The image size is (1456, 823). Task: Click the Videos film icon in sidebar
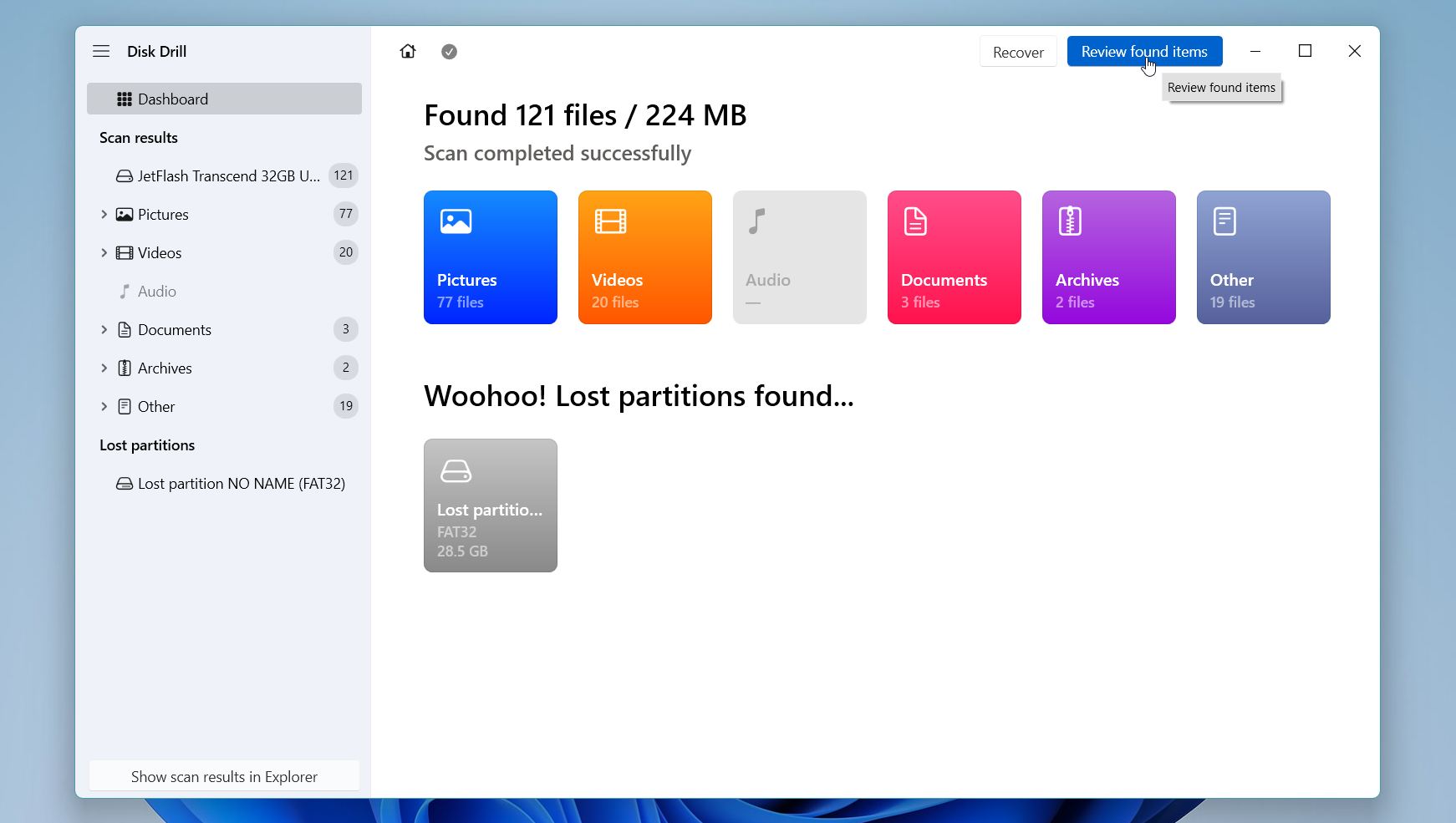pos(125,253)
